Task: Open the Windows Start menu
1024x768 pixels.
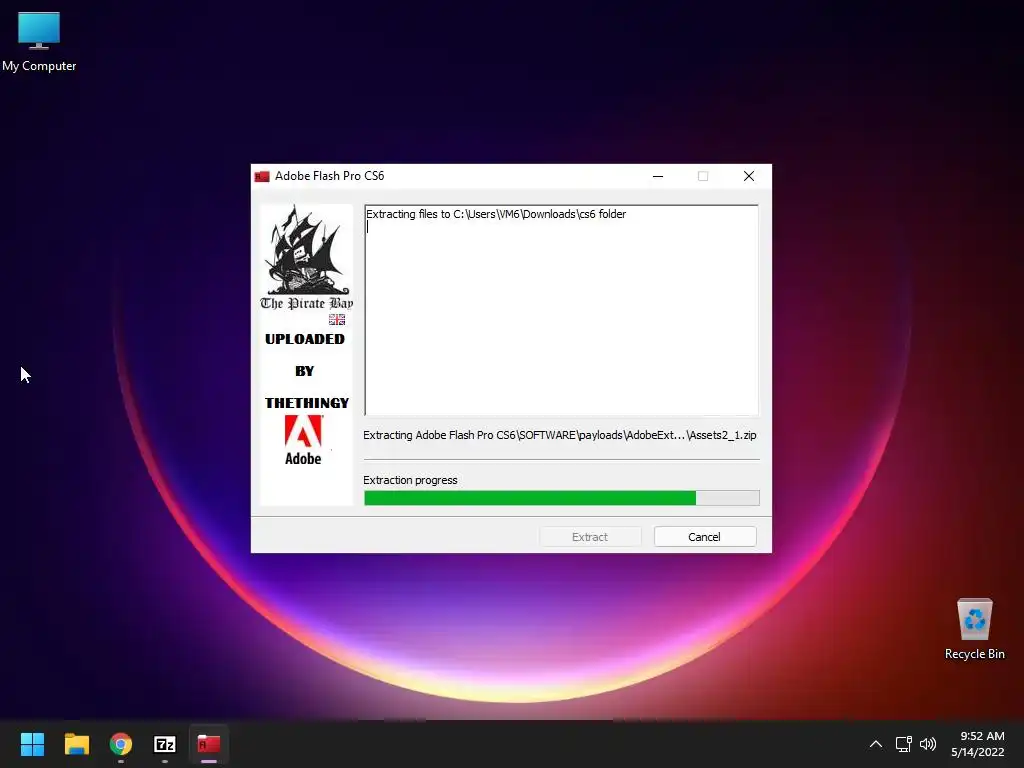Action: 32,744
